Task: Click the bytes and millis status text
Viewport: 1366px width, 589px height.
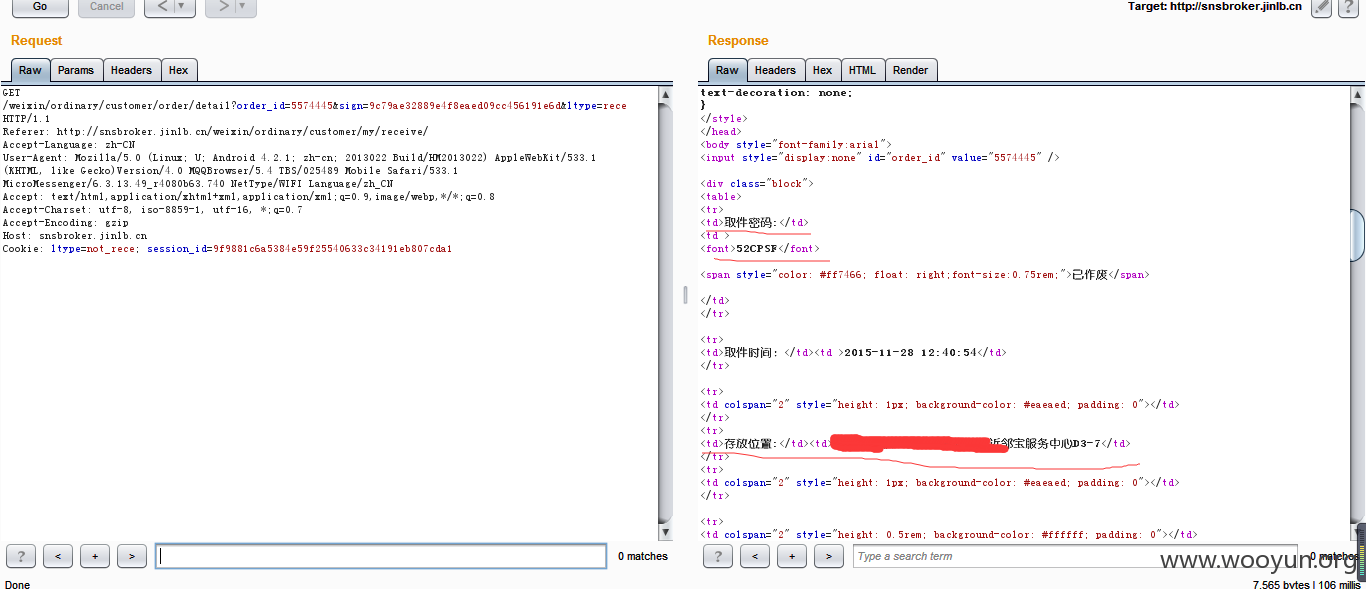Action: pyautogui.click(x=1306, y=584)
